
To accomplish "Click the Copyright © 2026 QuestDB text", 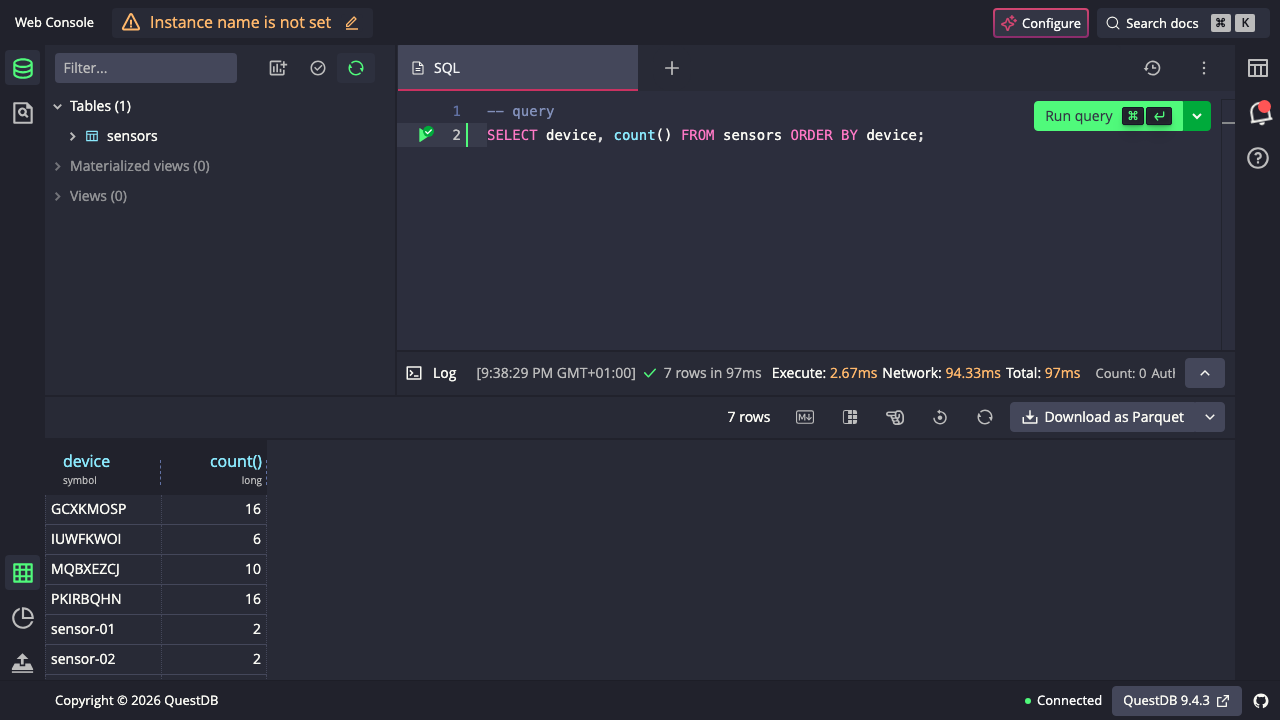I will tap(136, 701).
